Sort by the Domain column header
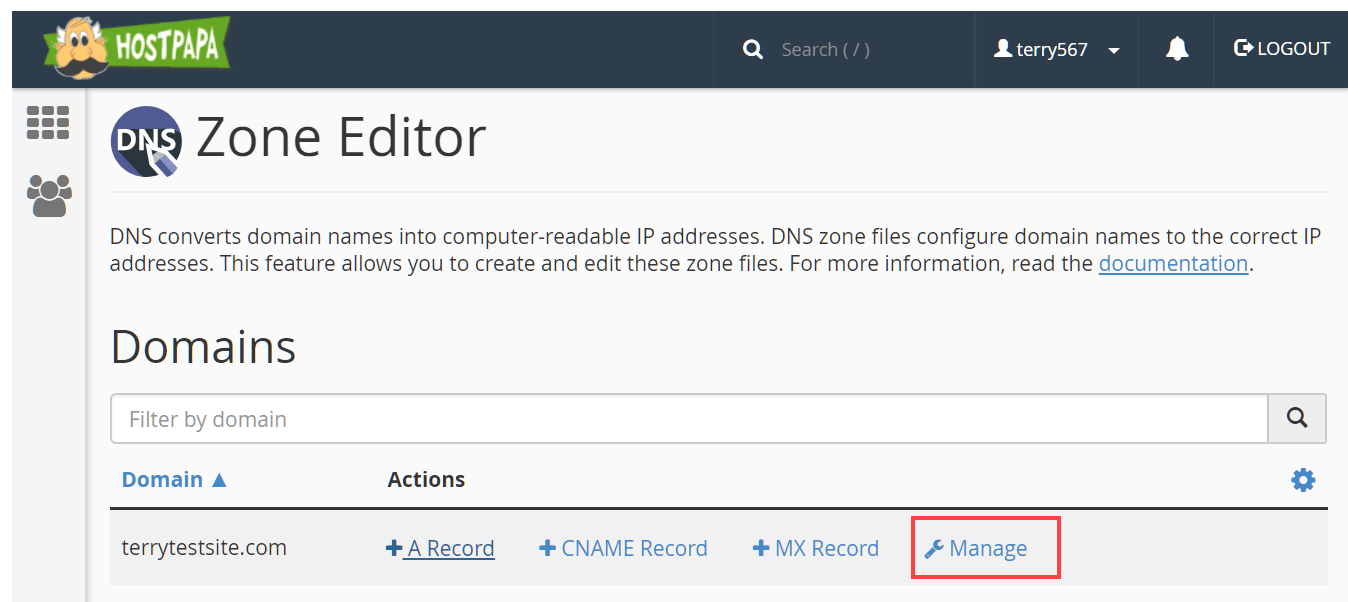1348x602 pixels. click(174, 480)
